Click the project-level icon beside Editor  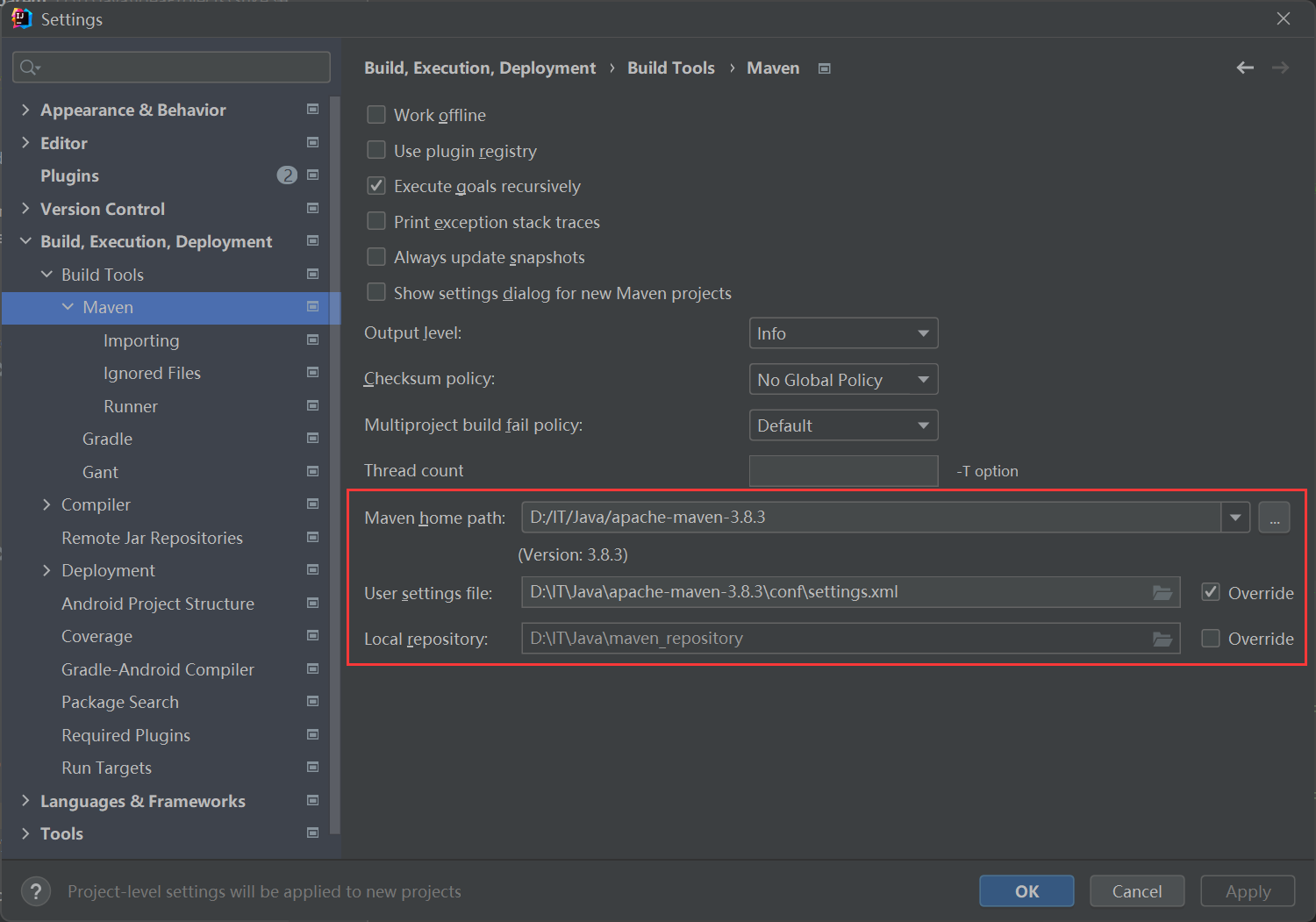[312, 142]
